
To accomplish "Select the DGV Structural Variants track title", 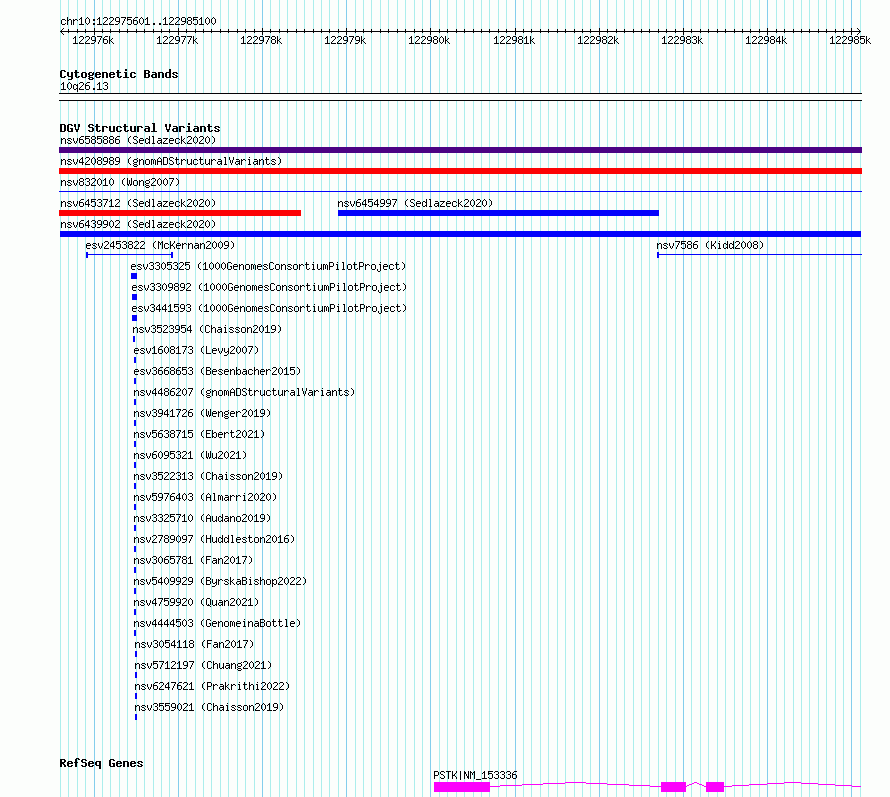I will click(140, 128).
